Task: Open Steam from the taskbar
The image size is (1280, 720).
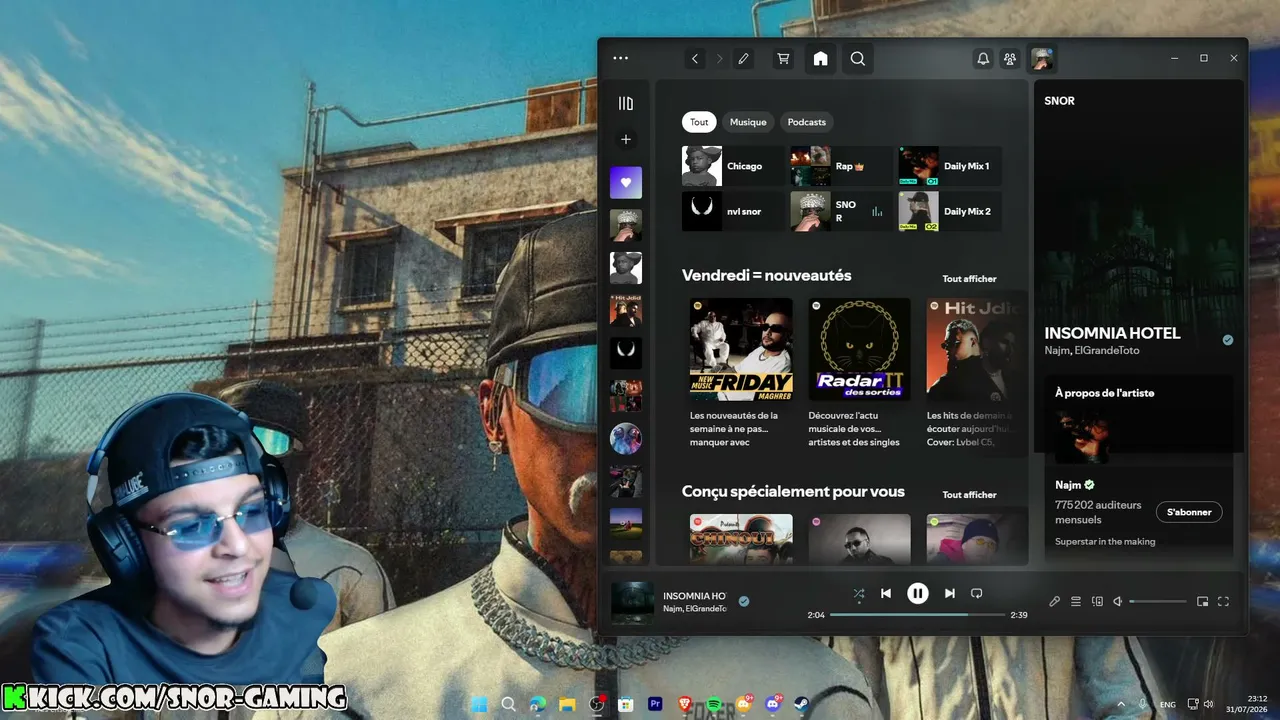Action: pos(802,704)
